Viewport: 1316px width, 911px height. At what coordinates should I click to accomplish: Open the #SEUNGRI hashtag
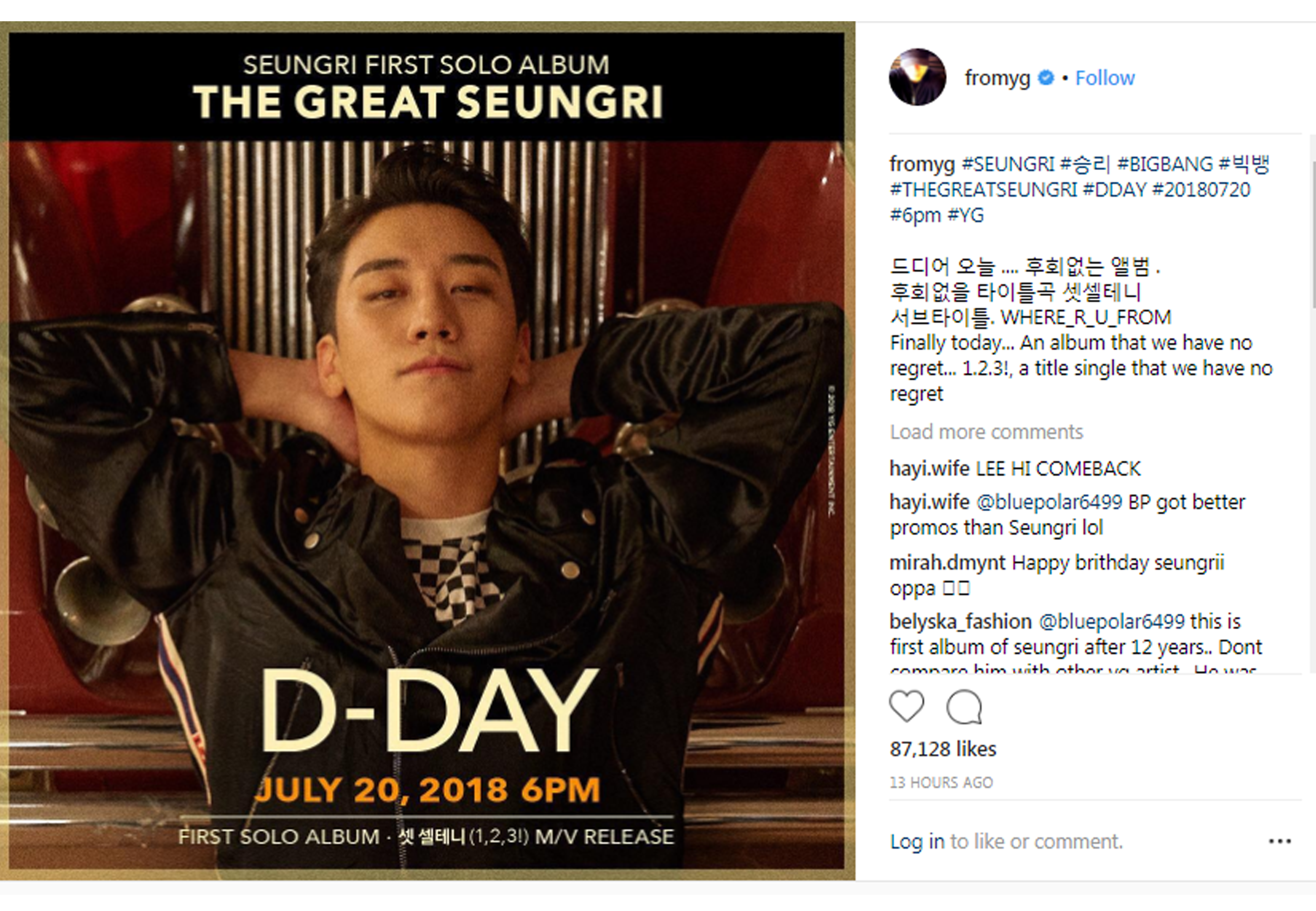pyautogui.click(x=1008, y=164)
